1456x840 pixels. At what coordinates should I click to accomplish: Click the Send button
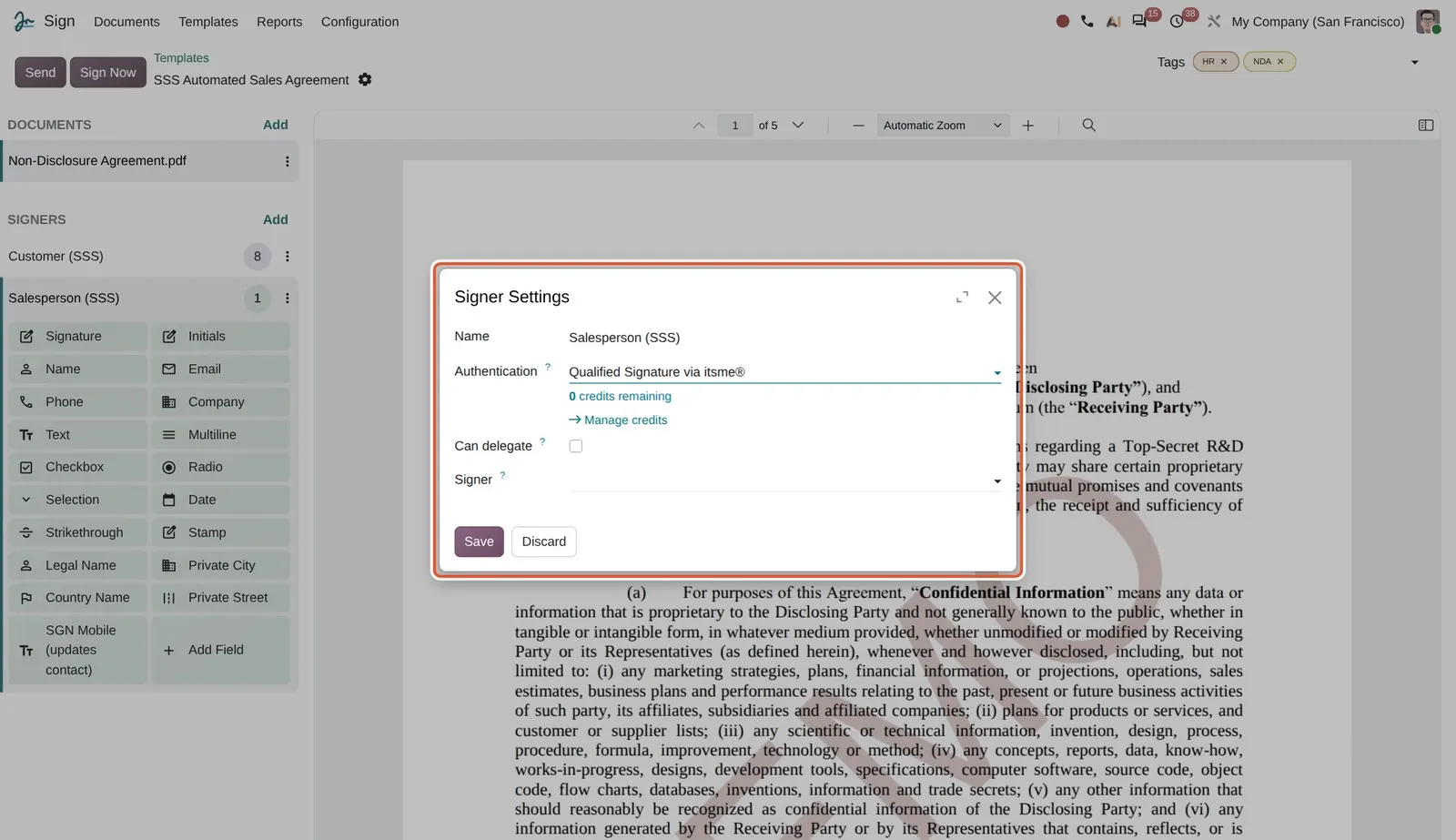point(40,73)
